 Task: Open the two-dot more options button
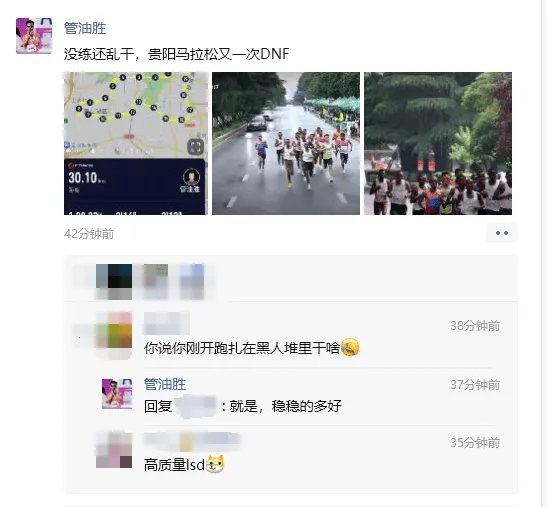click(502, 233)
